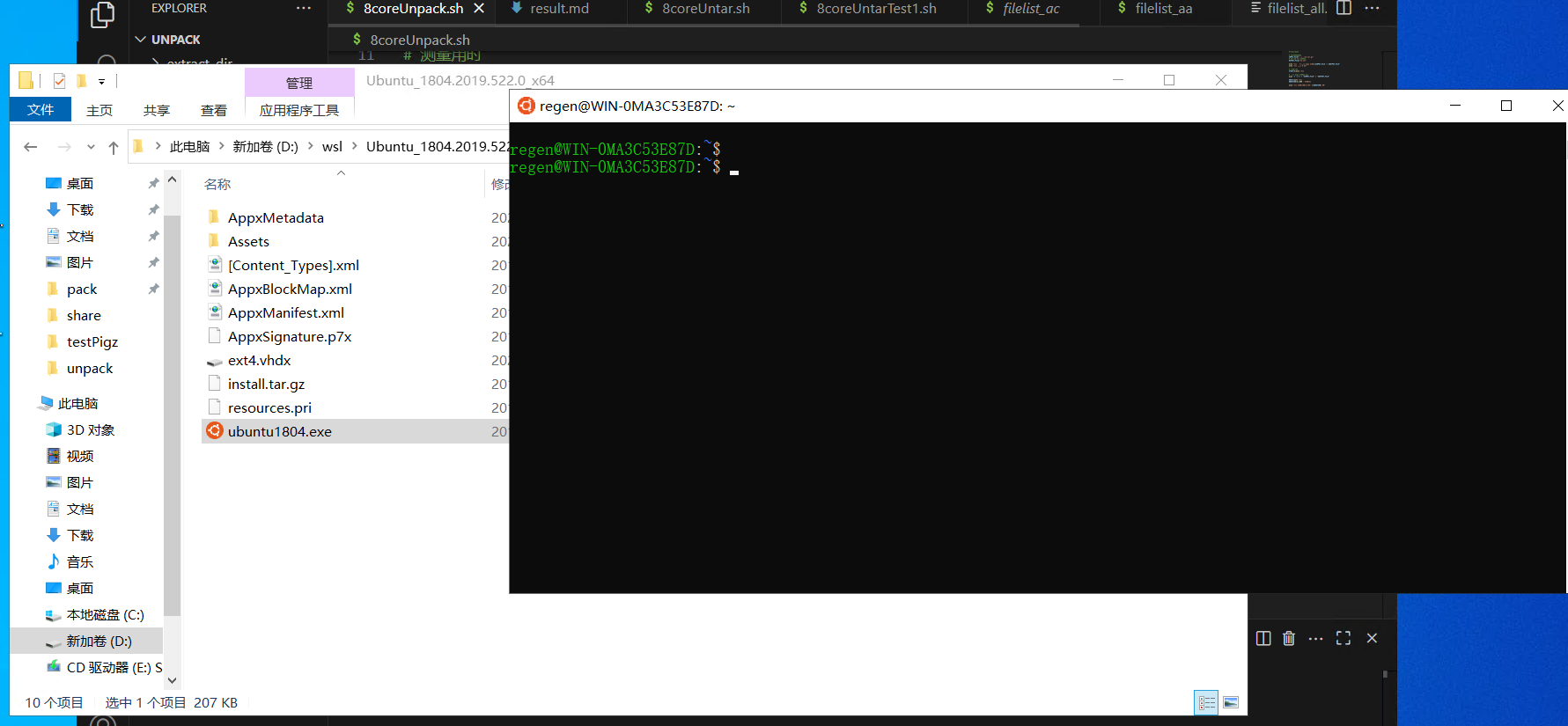Expand breadcrumb chevron after wsl

pos(355,146)
